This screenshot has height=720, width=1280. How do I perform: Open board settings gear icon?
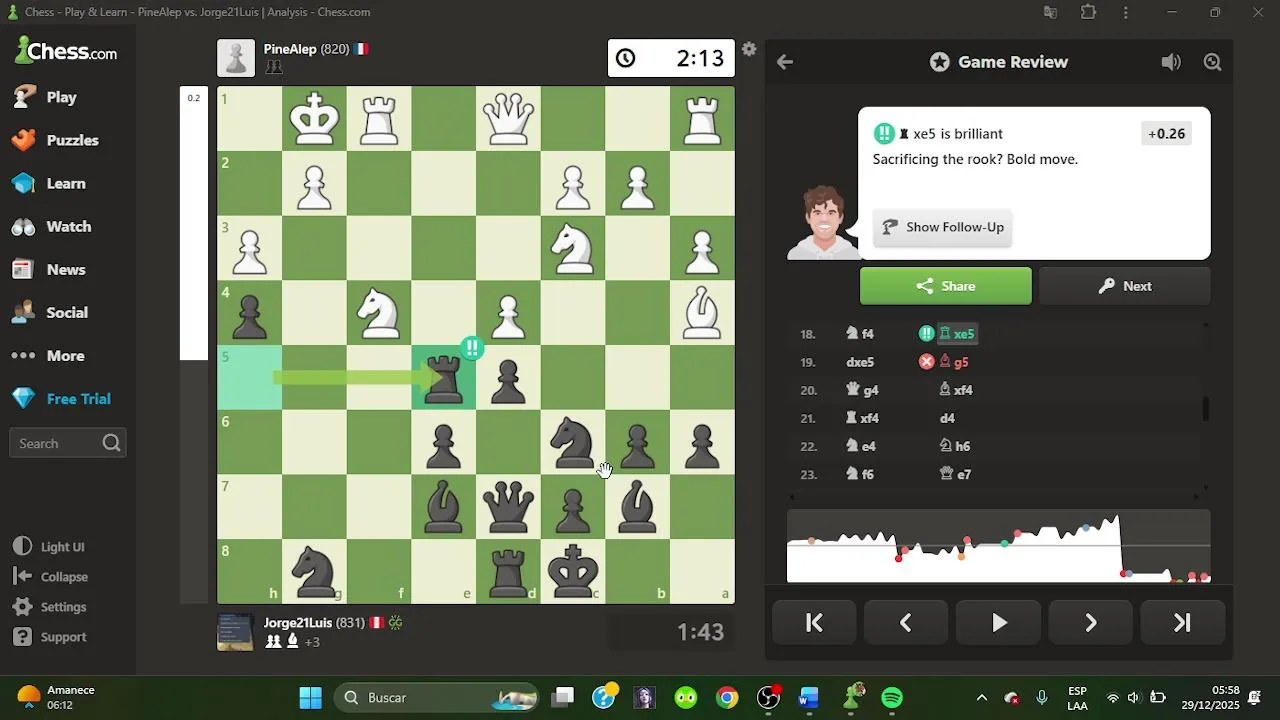click(749, 49)
